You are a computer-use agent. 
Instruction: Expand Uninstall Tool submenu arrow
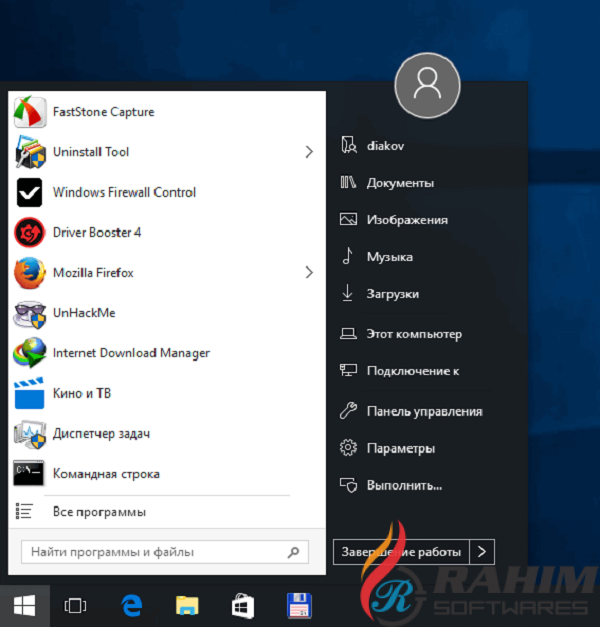[309, 152]
